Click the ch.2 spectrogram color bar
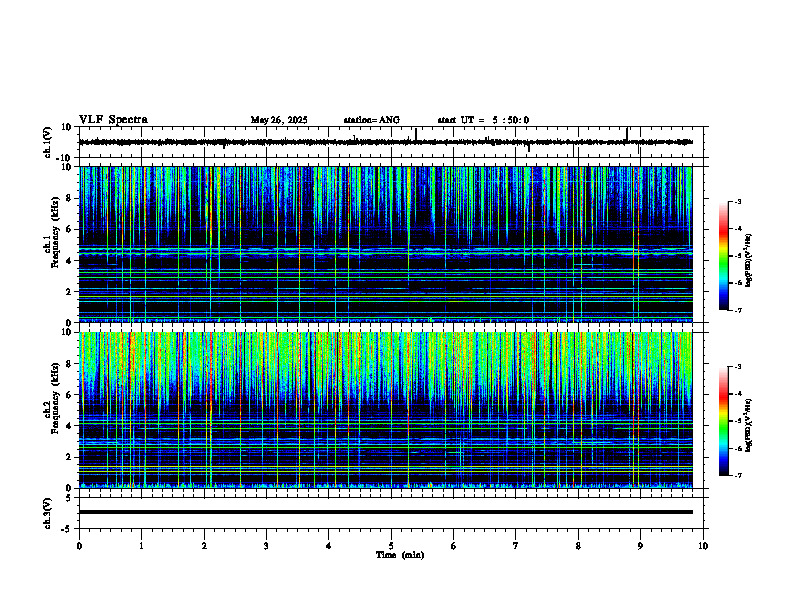 [724, 421]
